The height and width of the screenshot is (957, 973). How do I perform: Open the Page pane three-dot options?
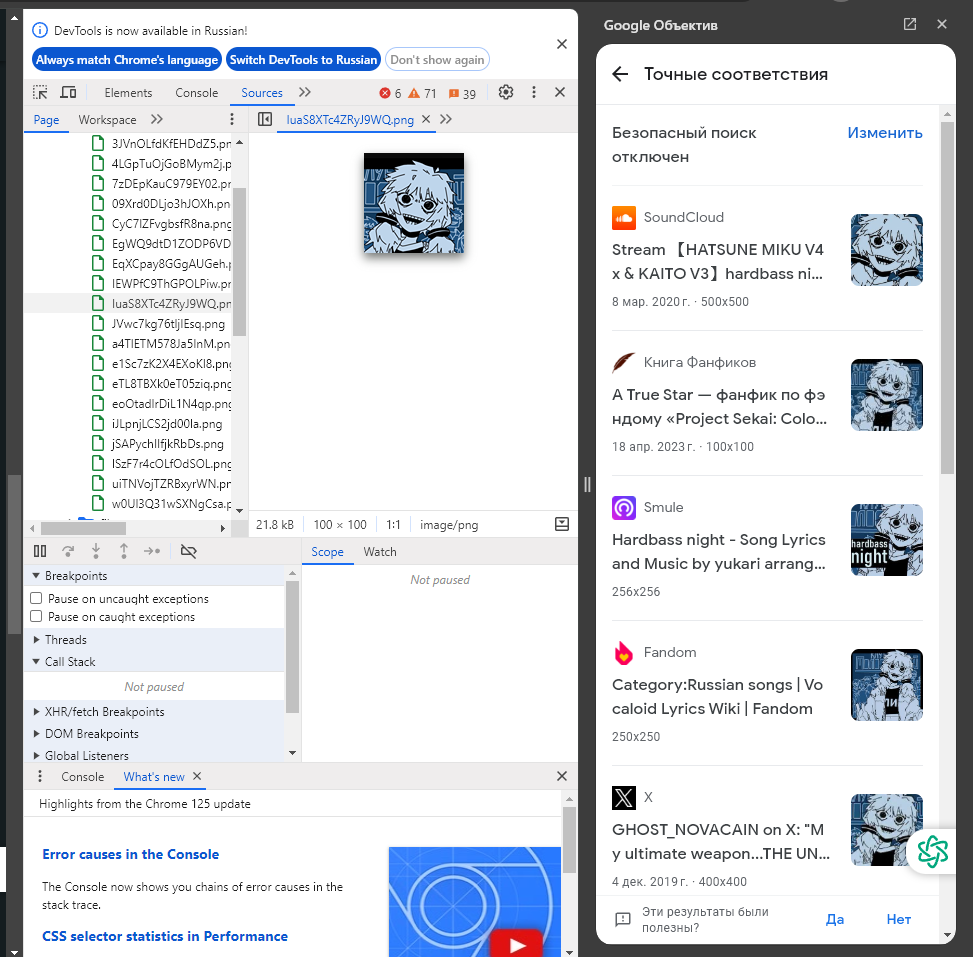[232, 119]
